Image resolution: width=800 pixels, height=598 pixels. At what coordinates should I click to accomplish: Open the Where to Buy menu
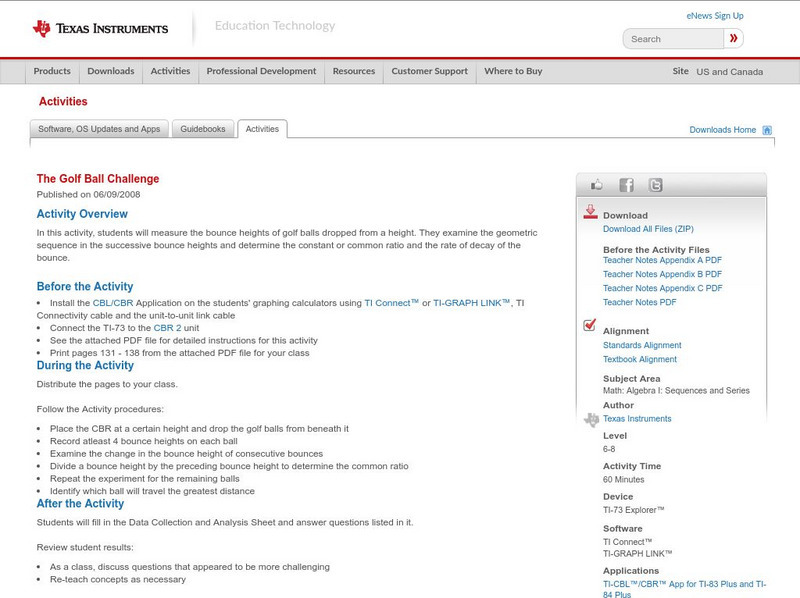513,71
